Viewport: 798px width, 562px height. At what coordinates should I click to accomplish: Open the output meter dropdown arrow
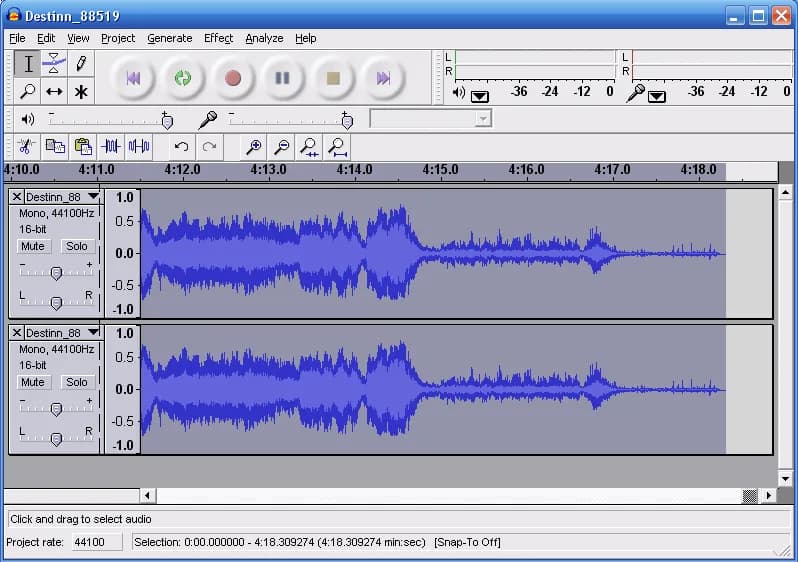tap(479, 96)
